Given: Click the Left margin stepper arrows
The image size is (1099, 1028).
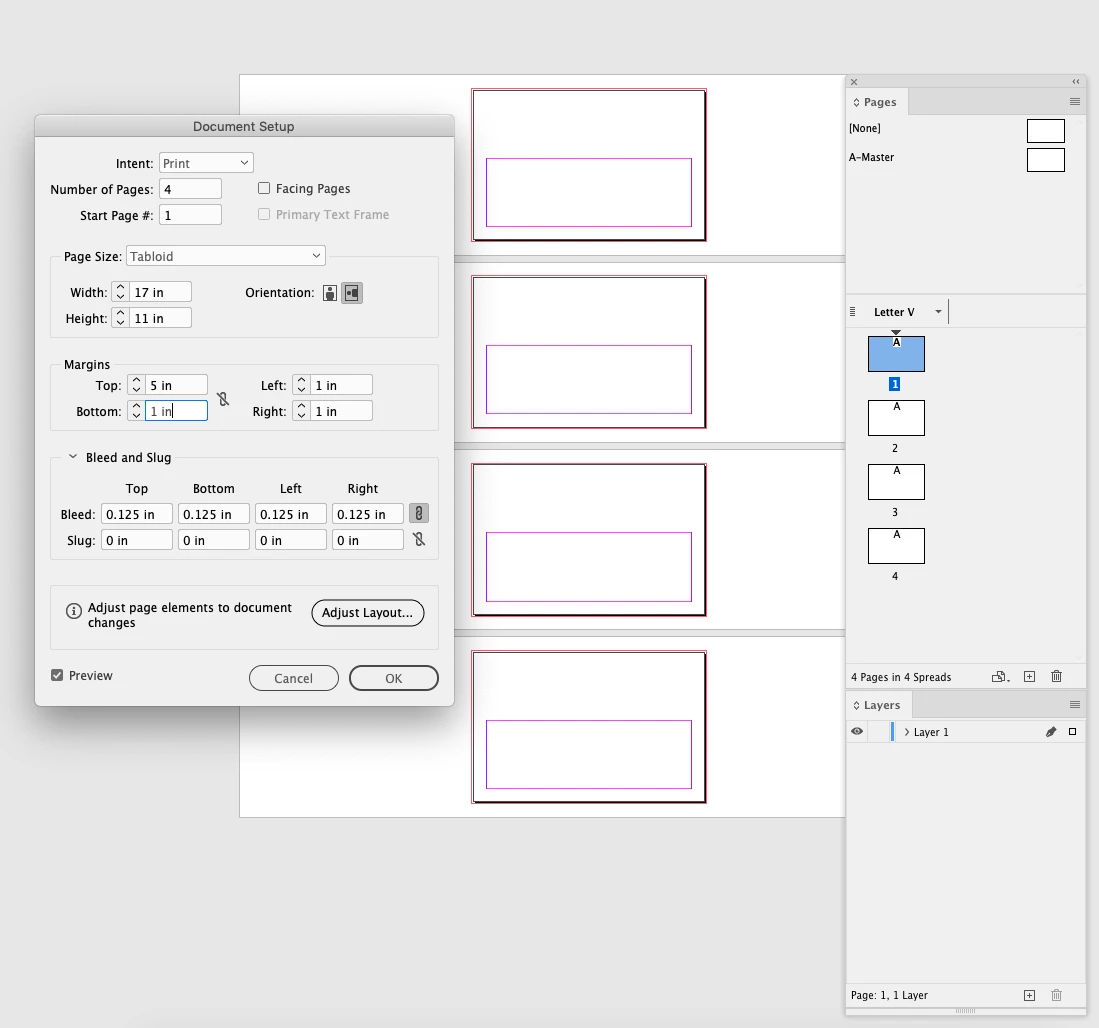Looking at the screenshot, I should click(301, 385).
